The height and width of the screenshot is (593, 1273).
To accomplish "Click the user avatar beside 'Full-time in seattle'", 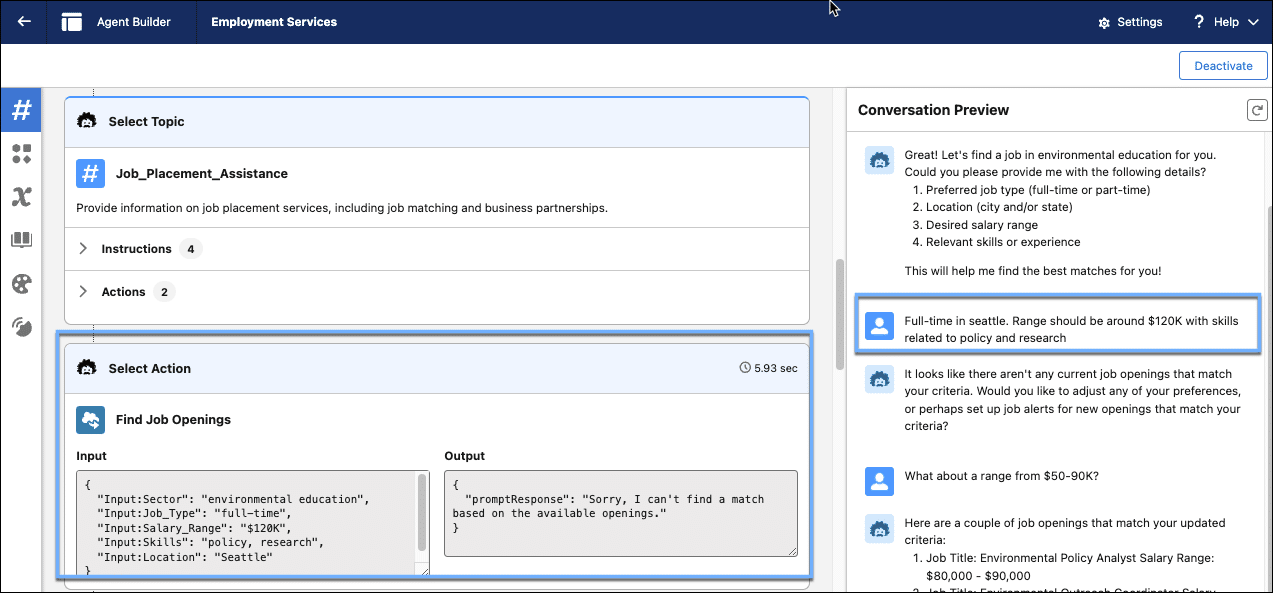I will [x=879, y=326].
